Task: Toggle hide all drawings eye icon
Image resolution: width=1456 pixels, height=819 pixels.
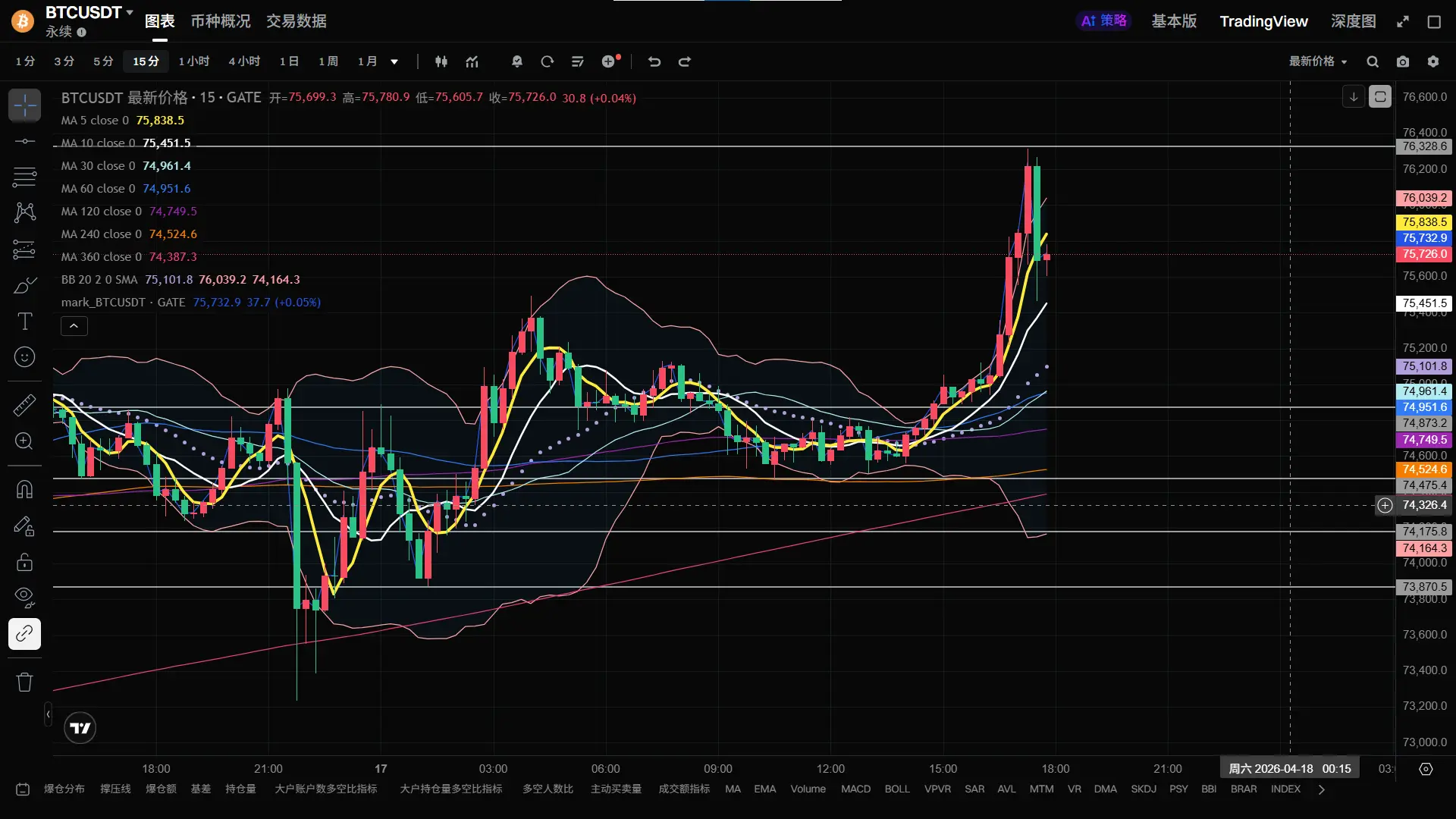Action: point(24,598)
